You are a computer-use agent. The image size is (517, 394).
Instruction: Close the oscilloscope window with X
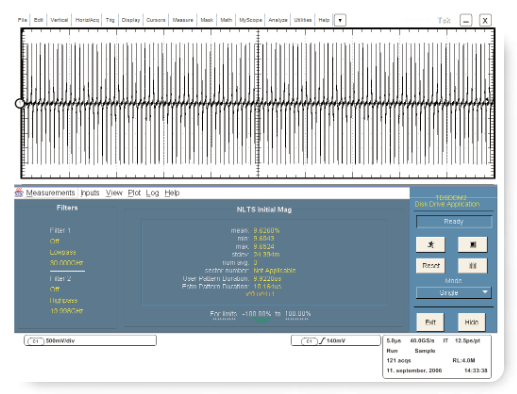click(485, 20)
